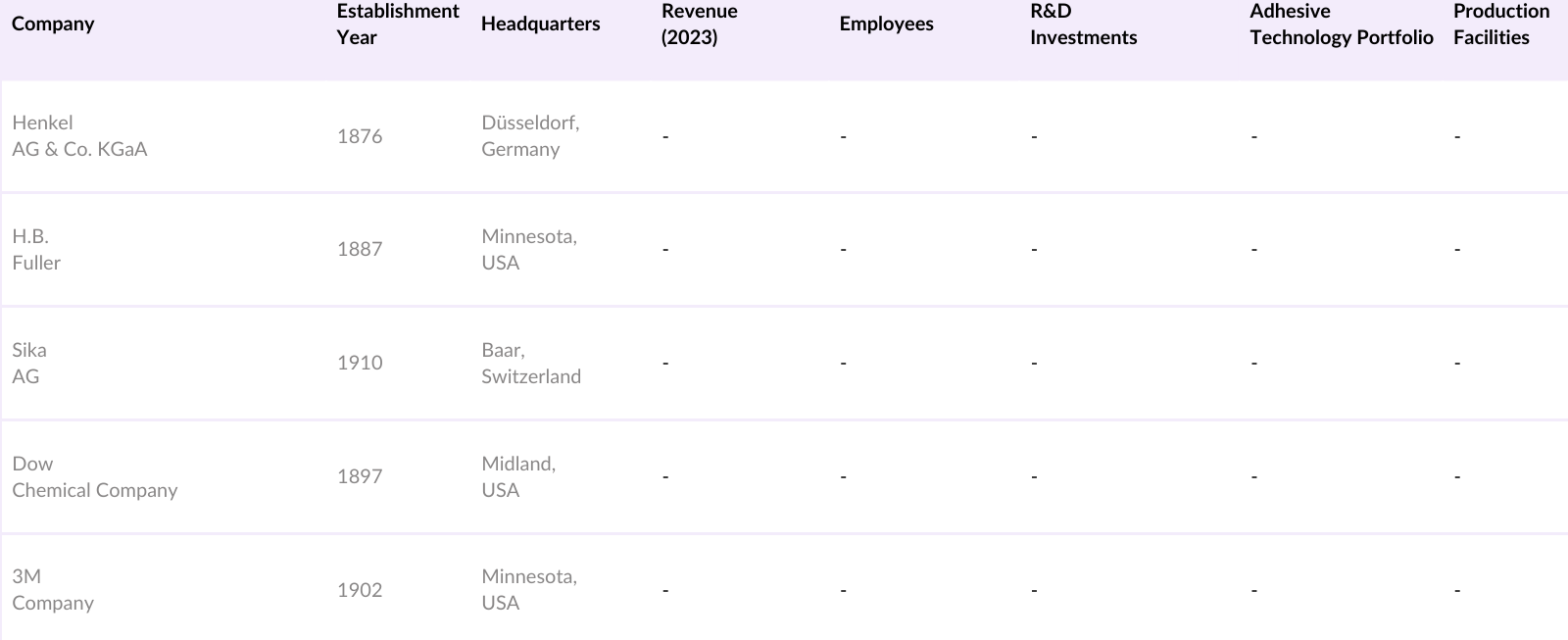
Task: Select the Sika AG company cell
Action: (x=29, y=364)
